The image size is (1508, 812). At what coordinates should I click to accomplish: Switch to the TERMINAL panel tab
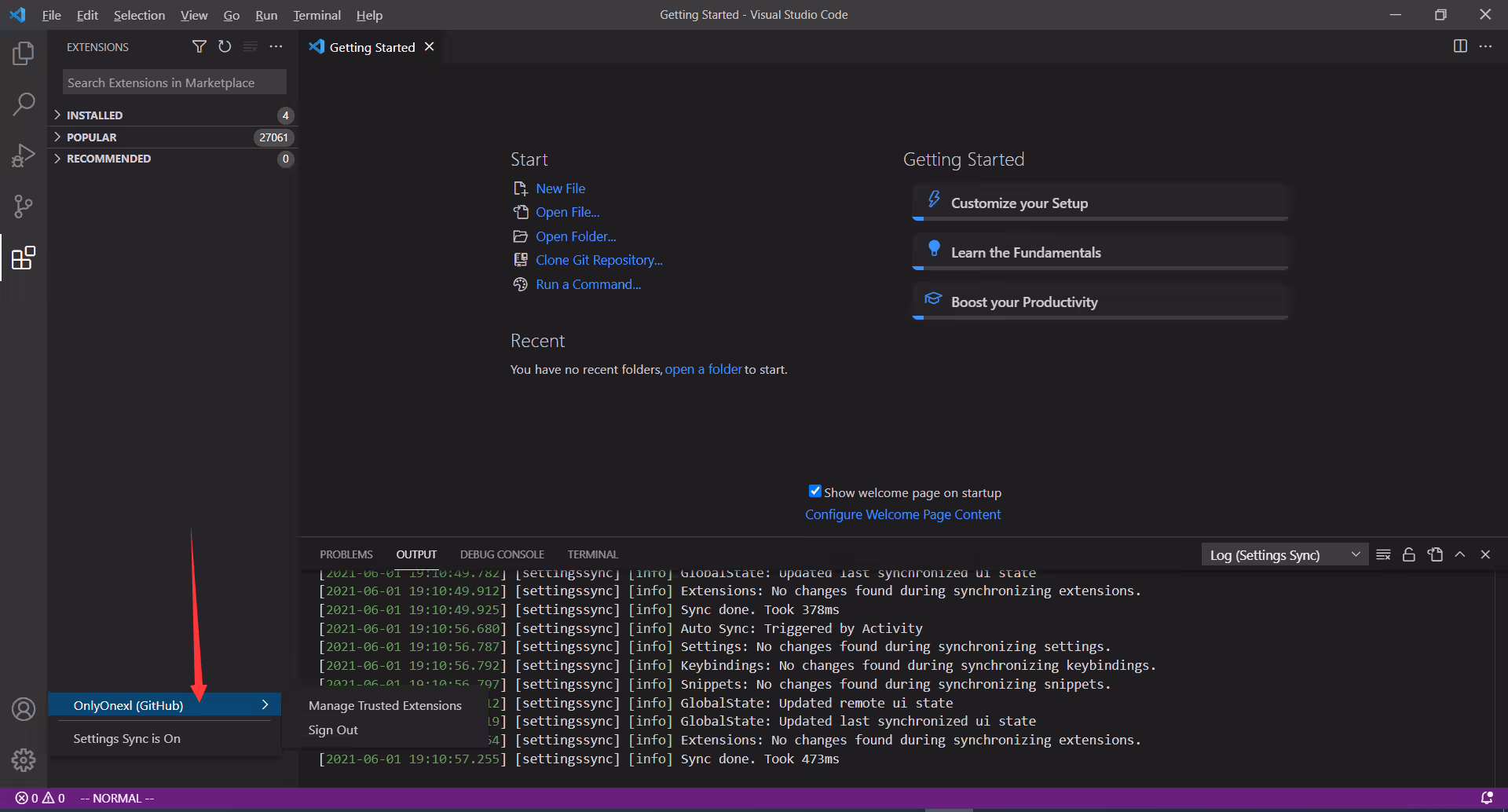592,554
